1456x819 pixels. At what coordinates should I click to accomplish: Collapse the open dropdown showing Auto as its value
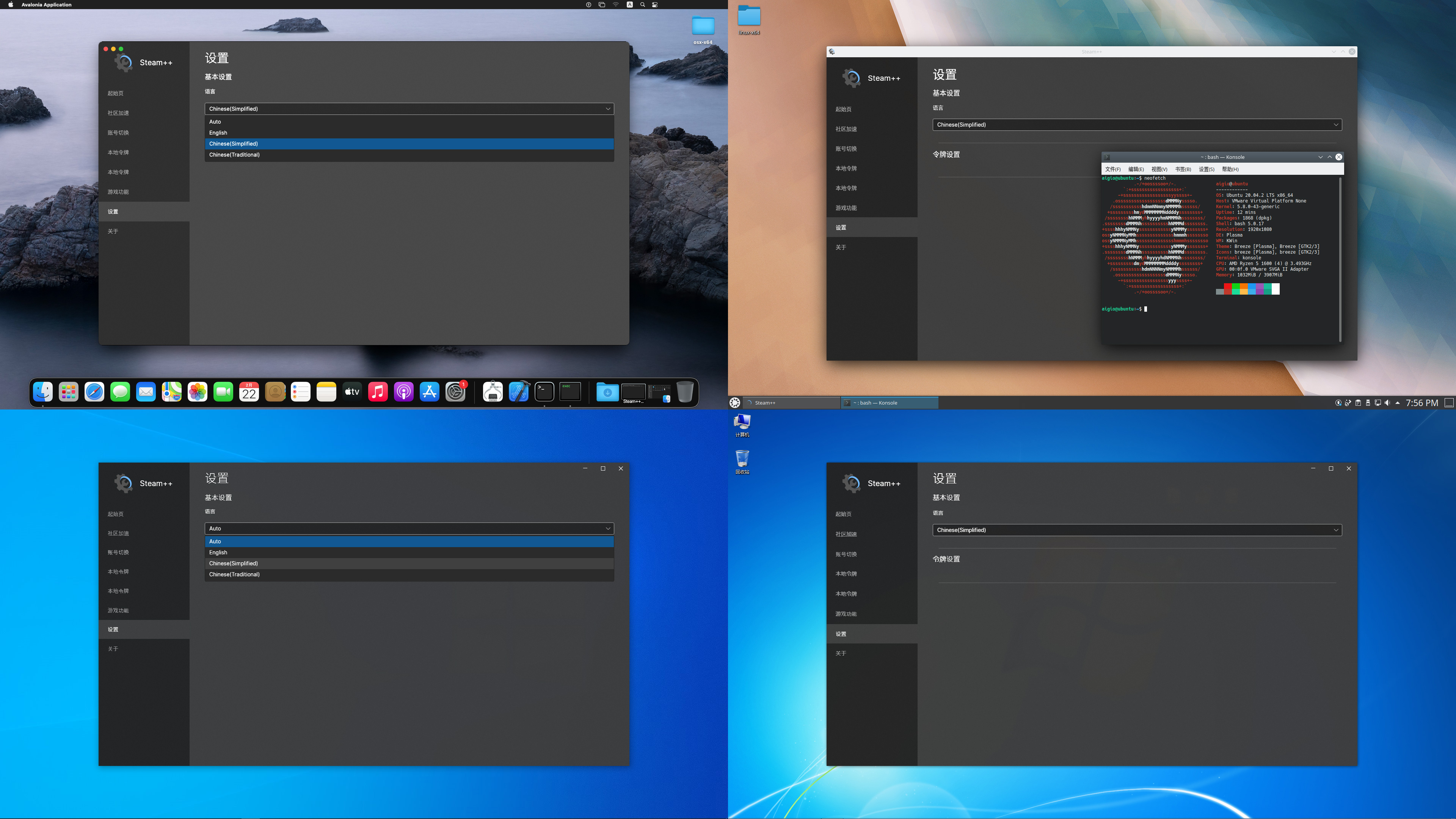coord(409,529)
